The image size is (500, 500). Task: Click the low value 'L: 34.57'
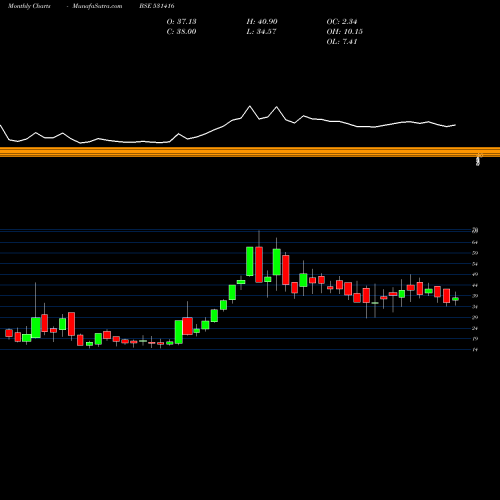(x=261, y=32)
